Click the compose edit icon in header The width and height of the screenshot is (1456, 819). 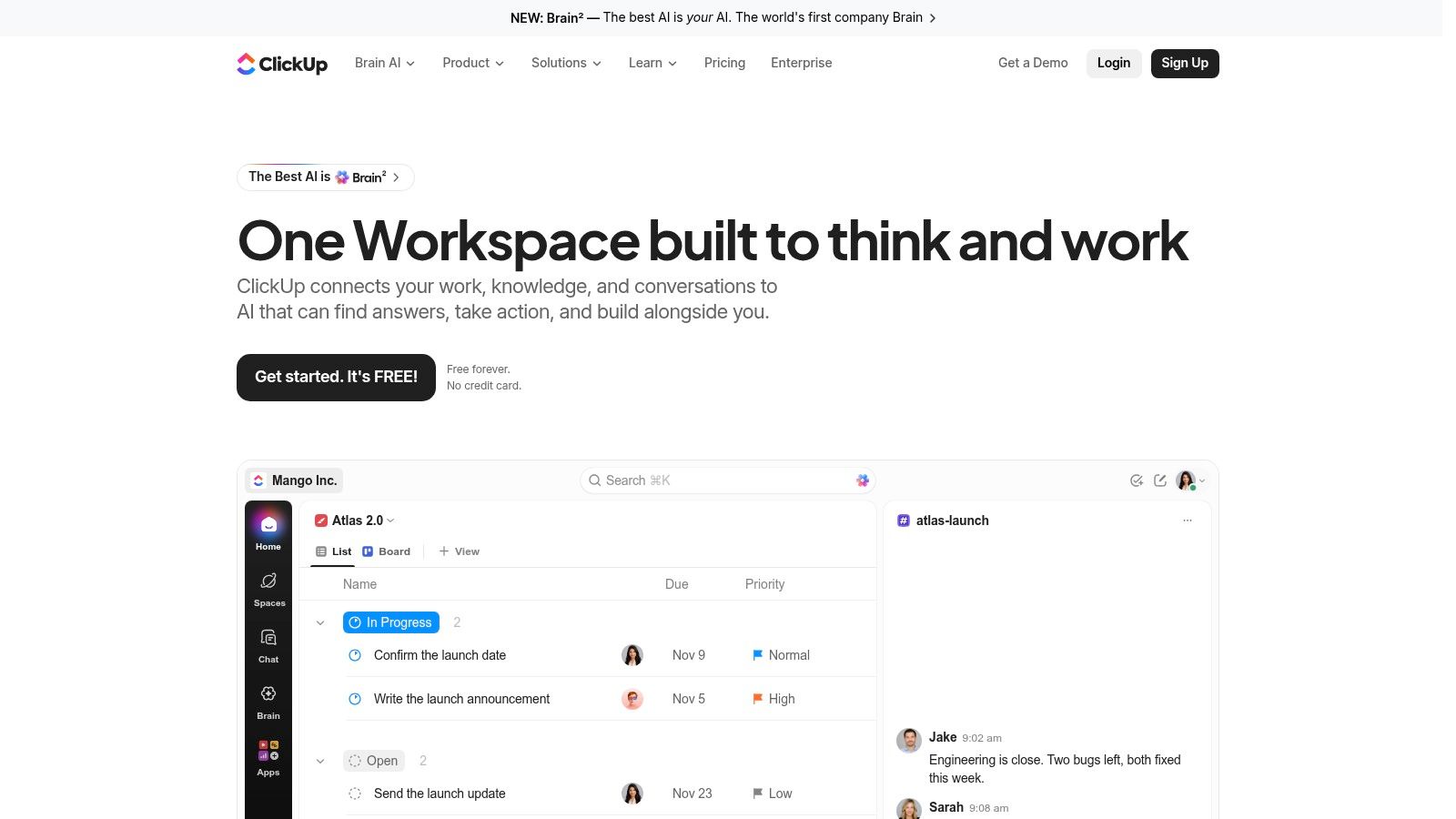[1160, 480]
